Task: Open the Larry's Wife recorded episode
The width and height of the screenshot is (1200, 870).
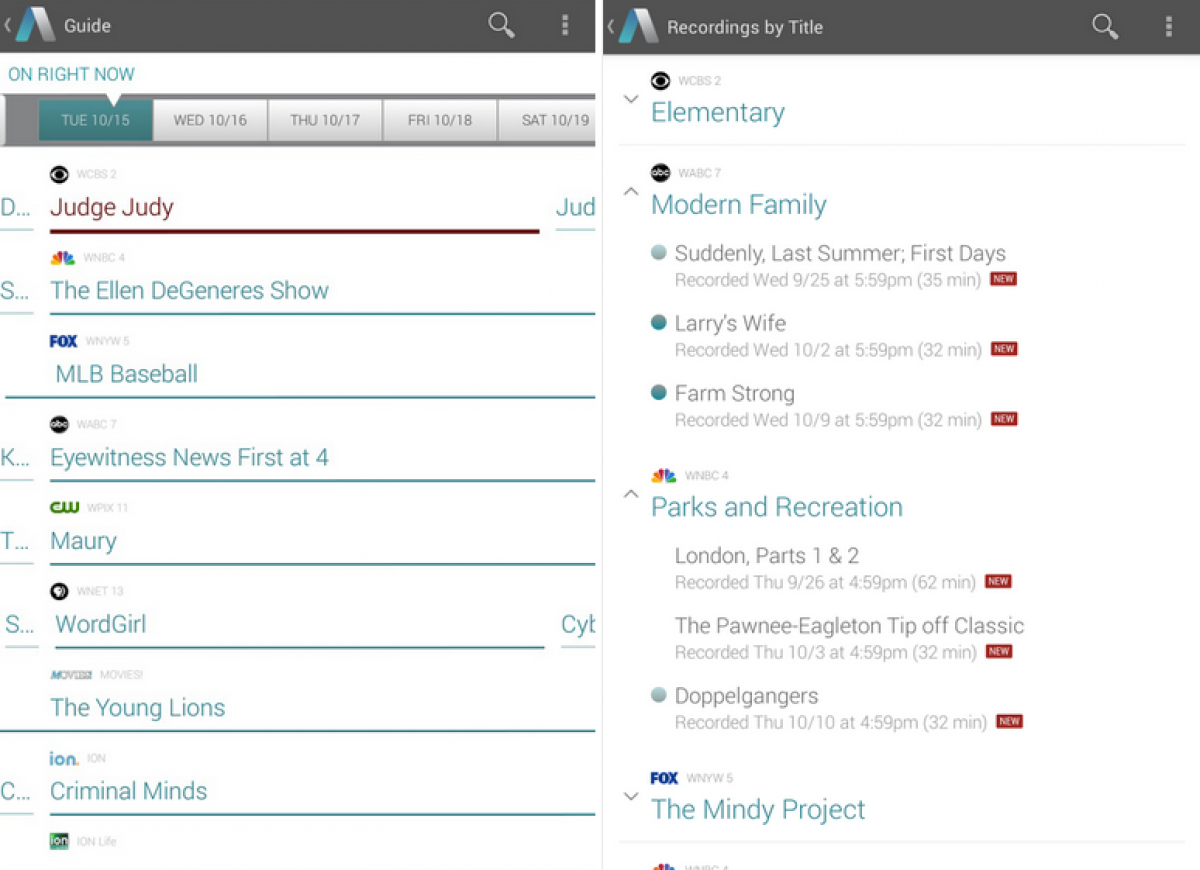Action: pyautogui.click(x=730, y=324)
